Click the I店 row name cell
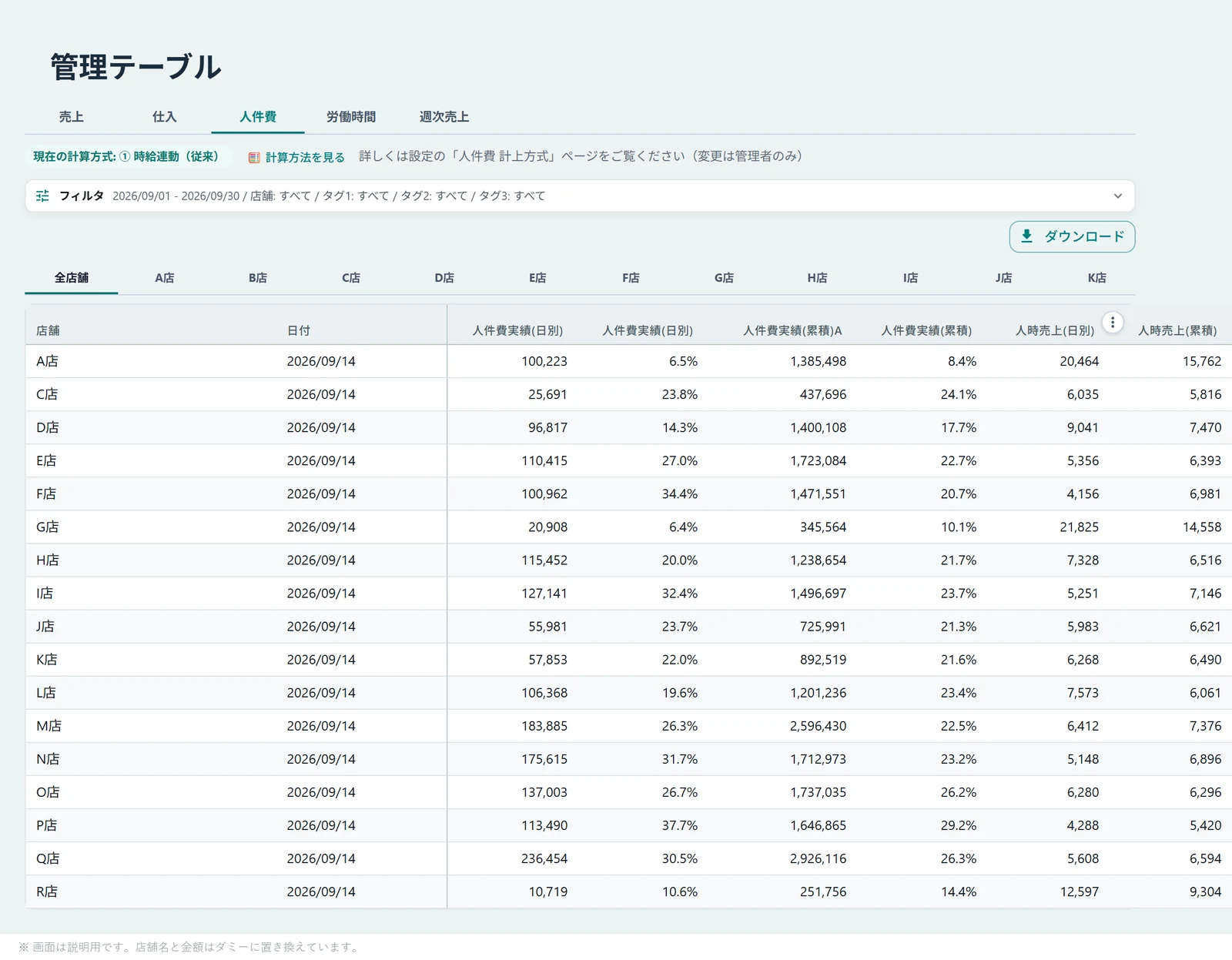The width and height of the screenshot is (1232, 960). (45, 593)
